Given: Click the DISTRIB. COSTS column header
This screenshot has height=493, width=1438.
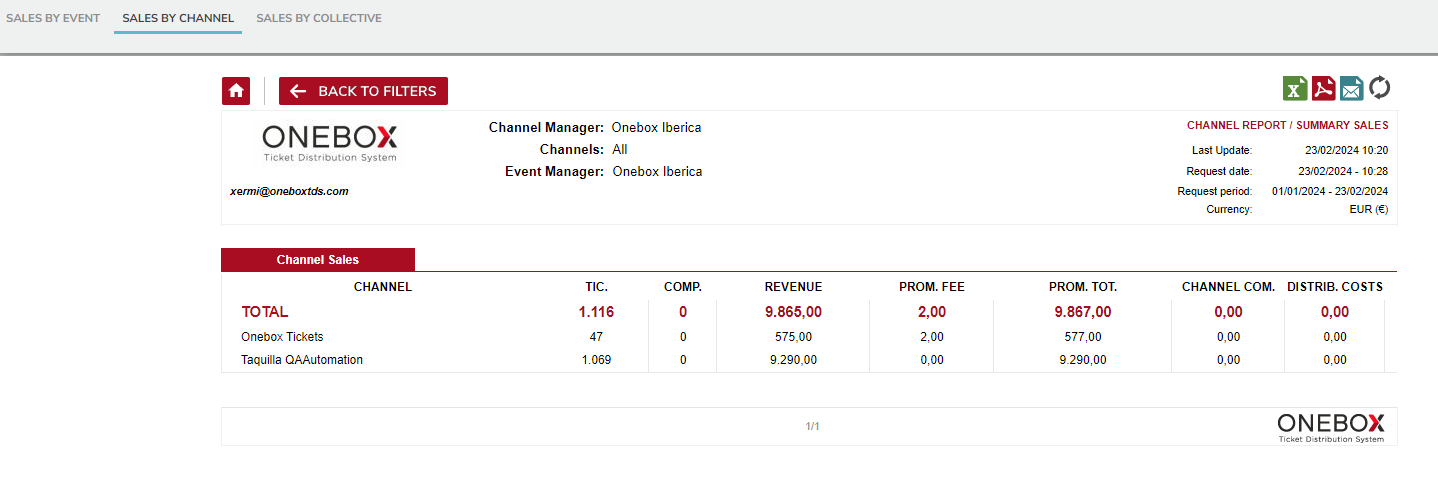Looking at the screenshot, I should [x=1334, y=287].
